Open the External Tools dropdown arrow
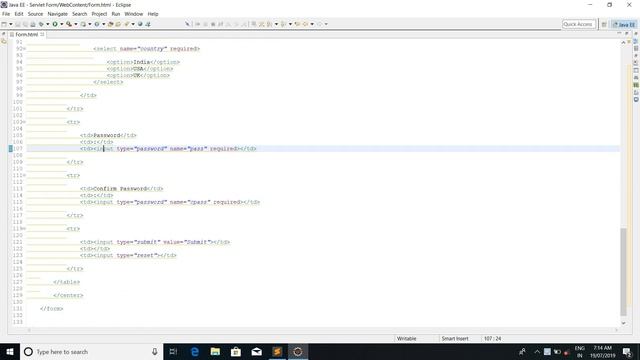 pos(76,24)
